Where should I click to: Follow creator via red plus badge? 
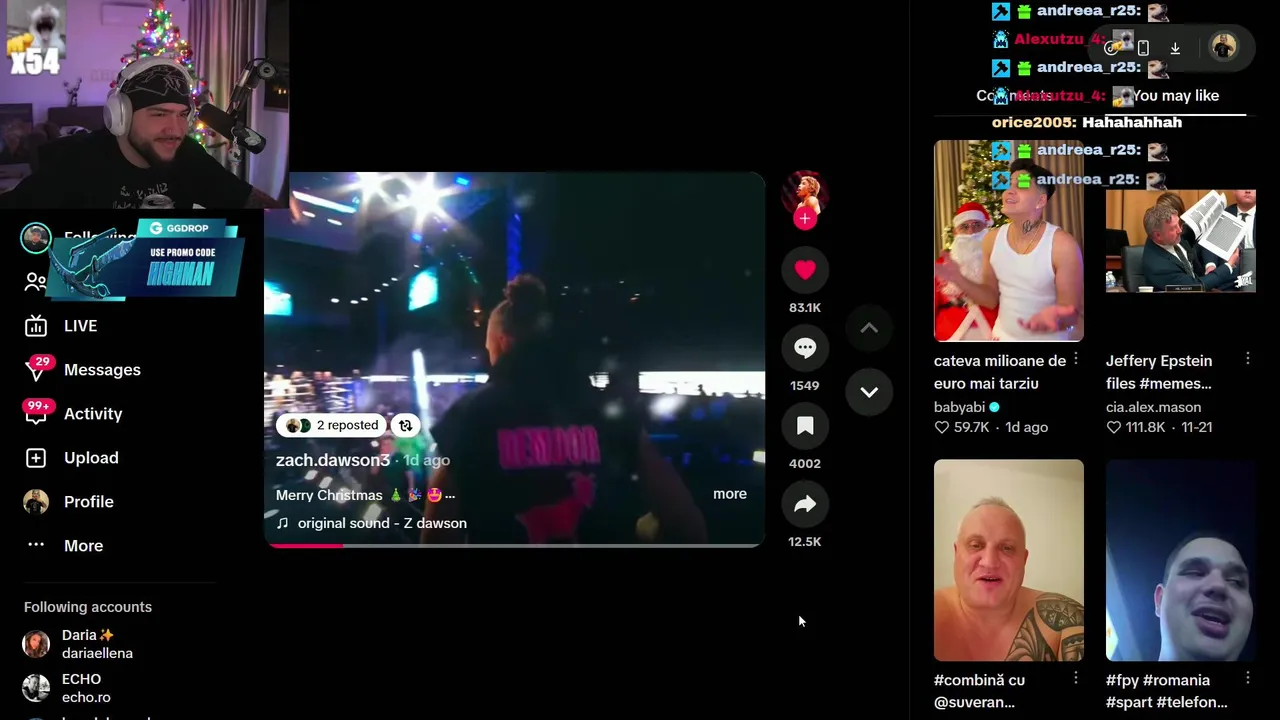click(x=805, y=218)
